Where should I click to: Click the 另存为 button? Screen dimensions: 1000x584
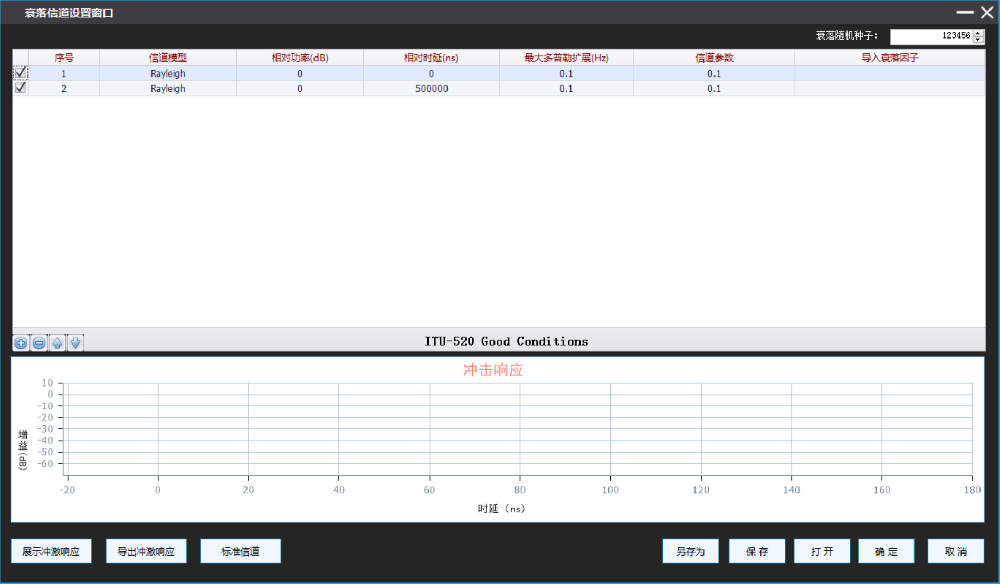click(690, 551)
